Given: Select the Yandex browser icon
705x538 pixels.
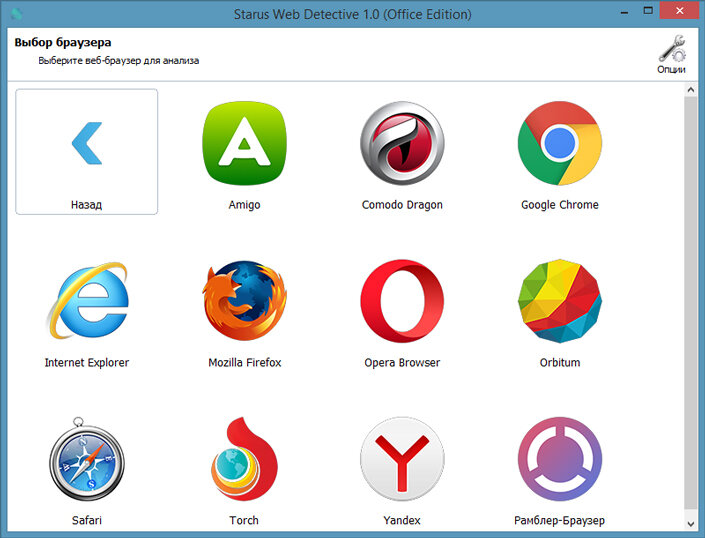Looking at the screenshot, I should [x=402, y=459].
